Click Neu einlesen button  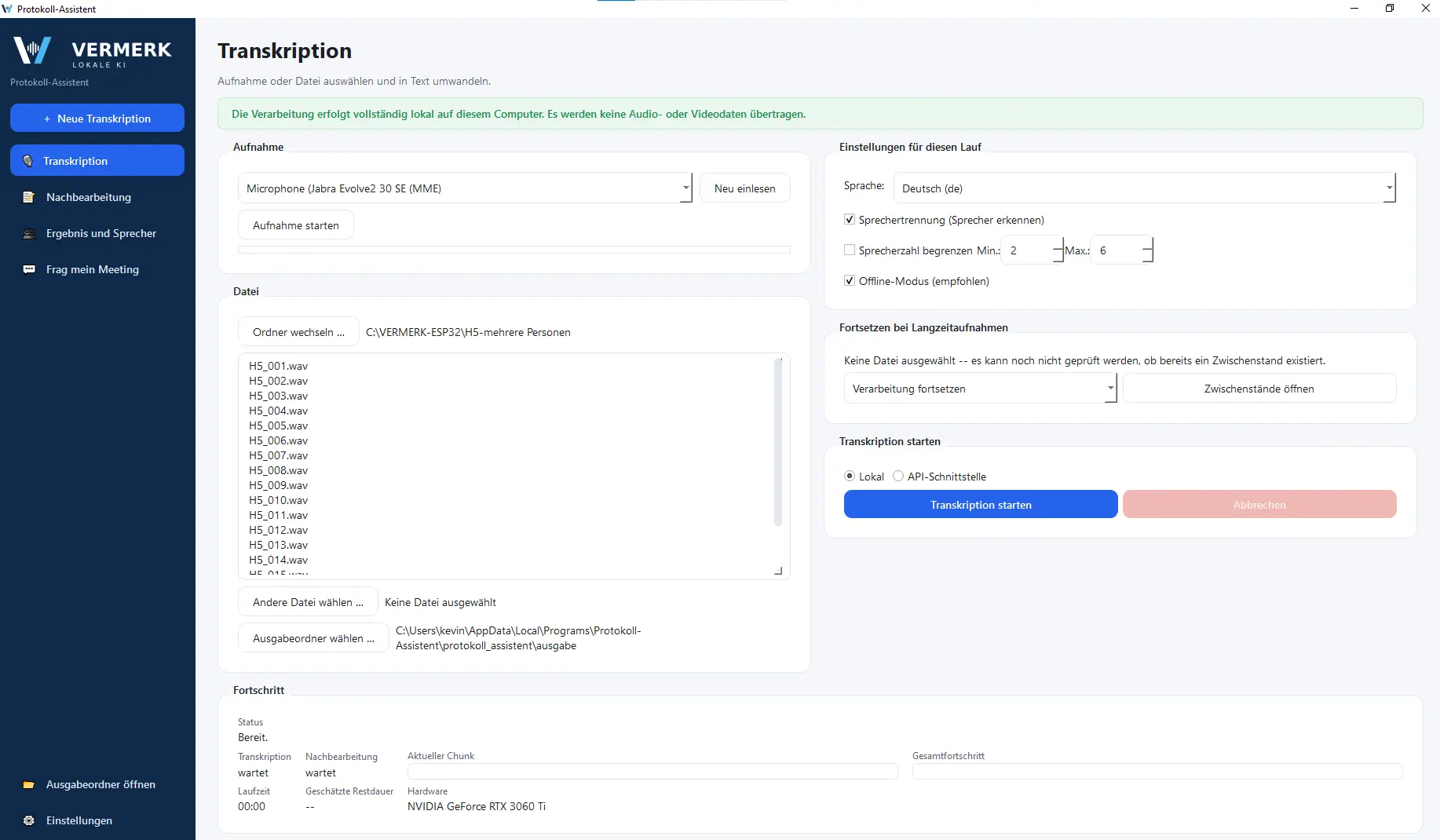745,188
